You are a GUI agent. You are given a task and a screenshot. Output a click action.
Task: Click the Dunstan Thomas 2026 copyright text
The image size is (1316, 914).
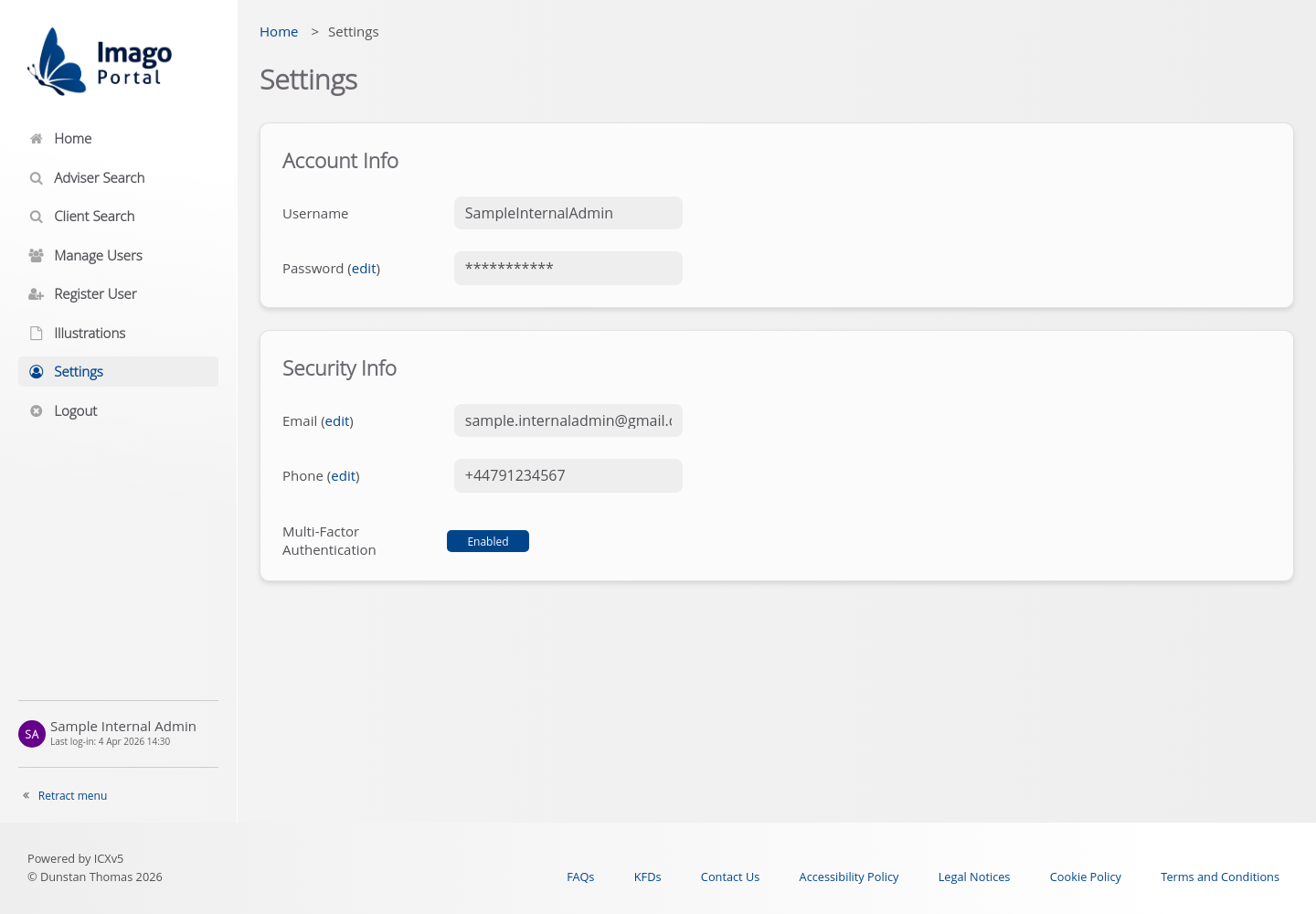click(x=95, y=877)
